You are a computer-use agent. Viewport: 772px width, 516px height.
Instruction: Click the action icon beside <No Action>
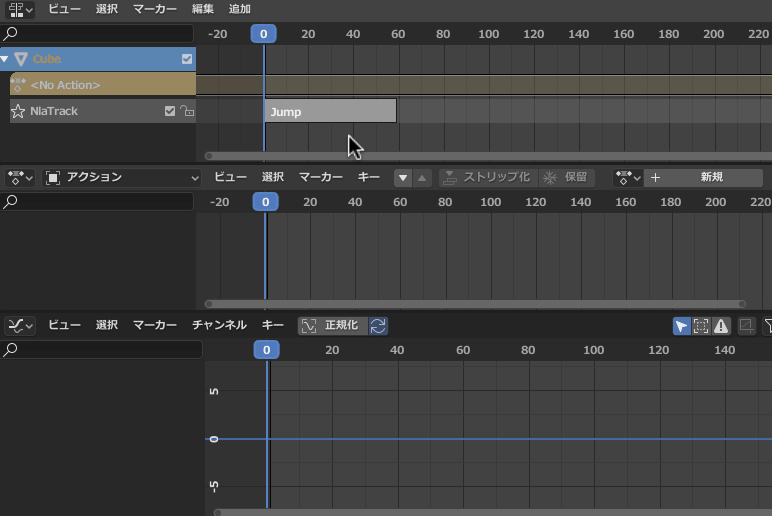coord(18,85)
